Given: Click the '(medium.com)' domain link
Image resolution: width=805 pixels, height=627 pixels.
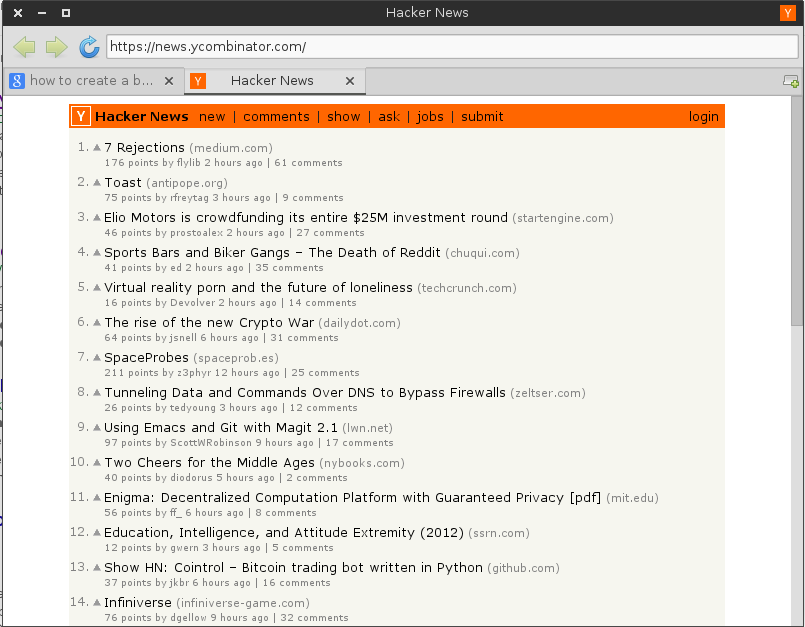Looking at the screenshot, I should click(x=231, y=148).
